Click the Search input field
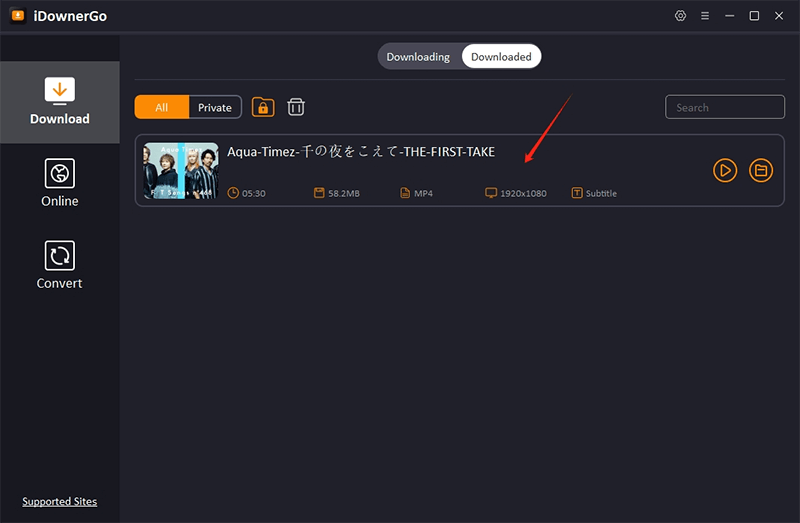The width and height of the screenshot is (800, 523). pos(725,108)
